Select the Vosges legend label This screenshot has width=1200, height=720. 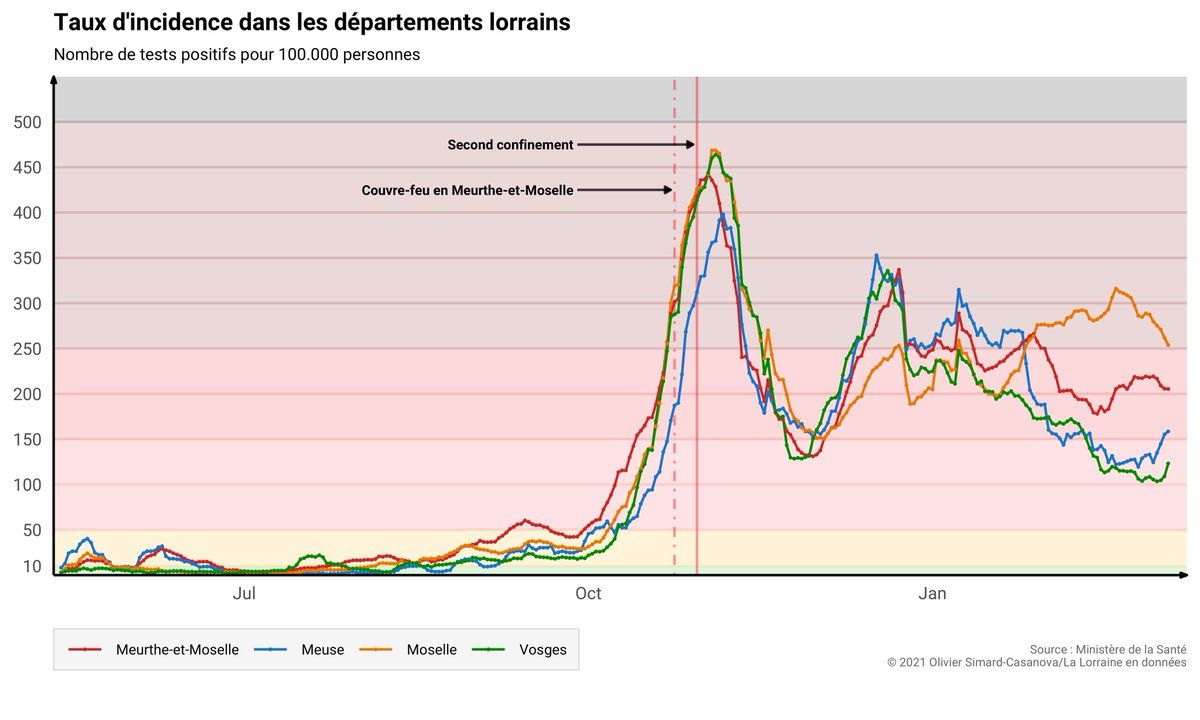point(542,650)
